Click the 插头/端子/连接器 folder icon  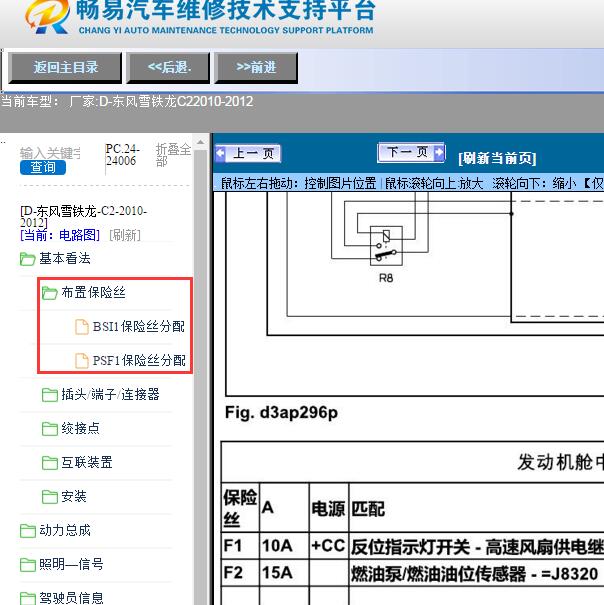[x=49, y=395]
